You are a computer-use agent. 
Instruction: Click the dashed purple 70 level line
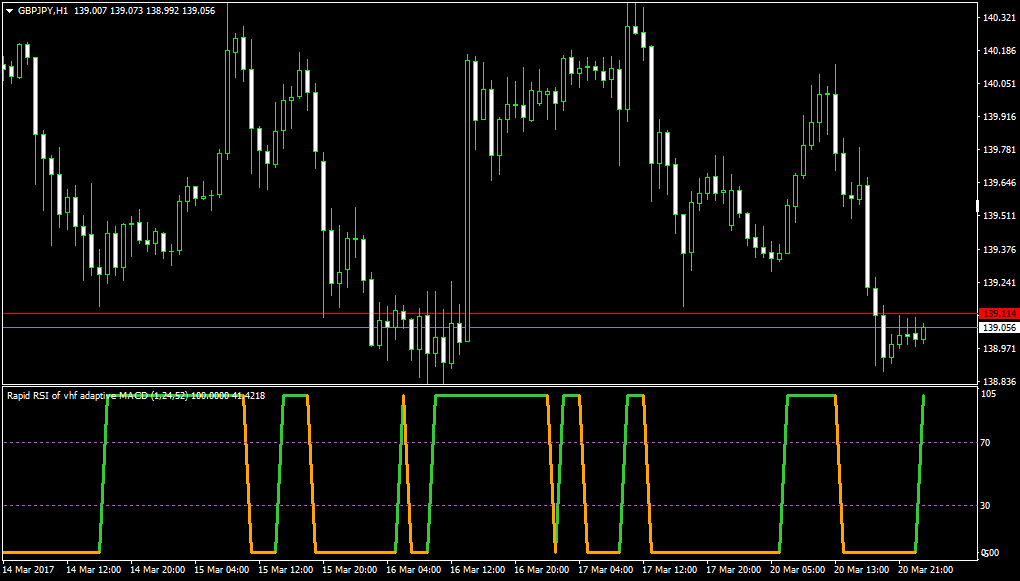point(488,443)
